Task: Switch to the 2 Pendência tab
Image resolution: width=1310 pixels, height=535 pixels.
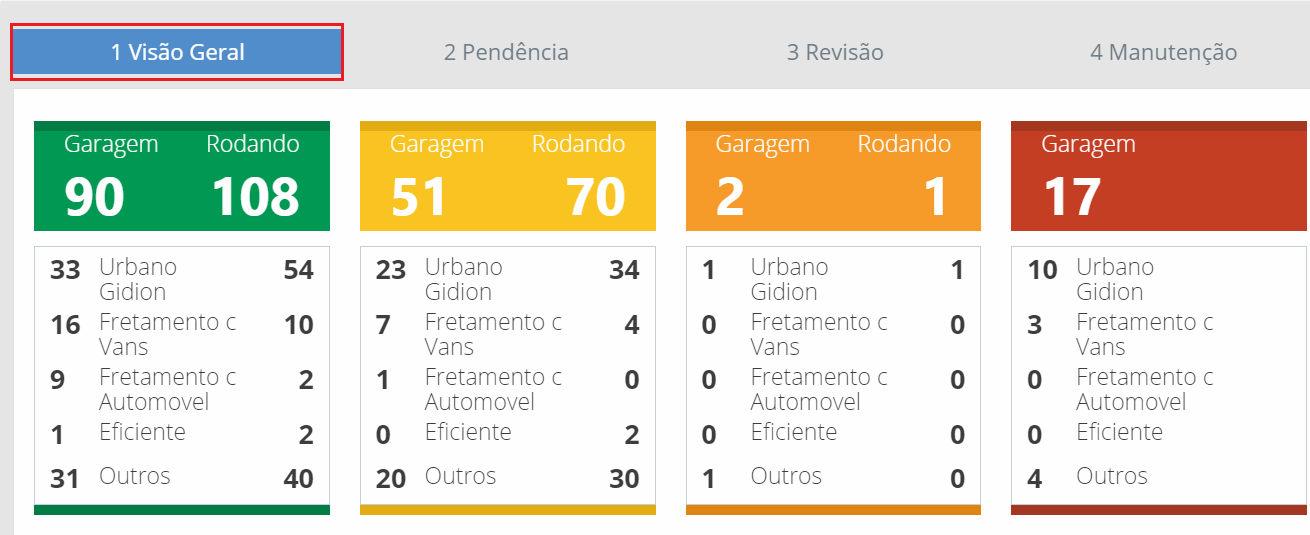Action: pyautogui.click(x=506, y=52)
